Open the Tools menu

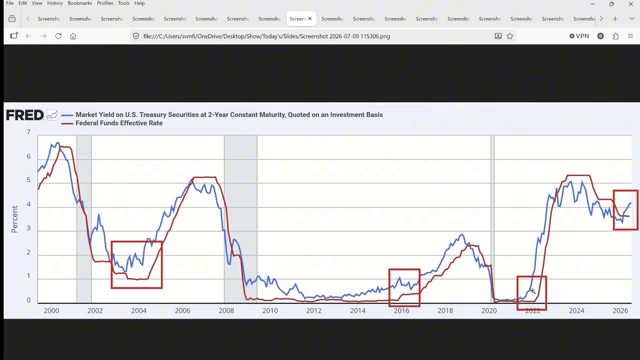(x=124, y=3)
